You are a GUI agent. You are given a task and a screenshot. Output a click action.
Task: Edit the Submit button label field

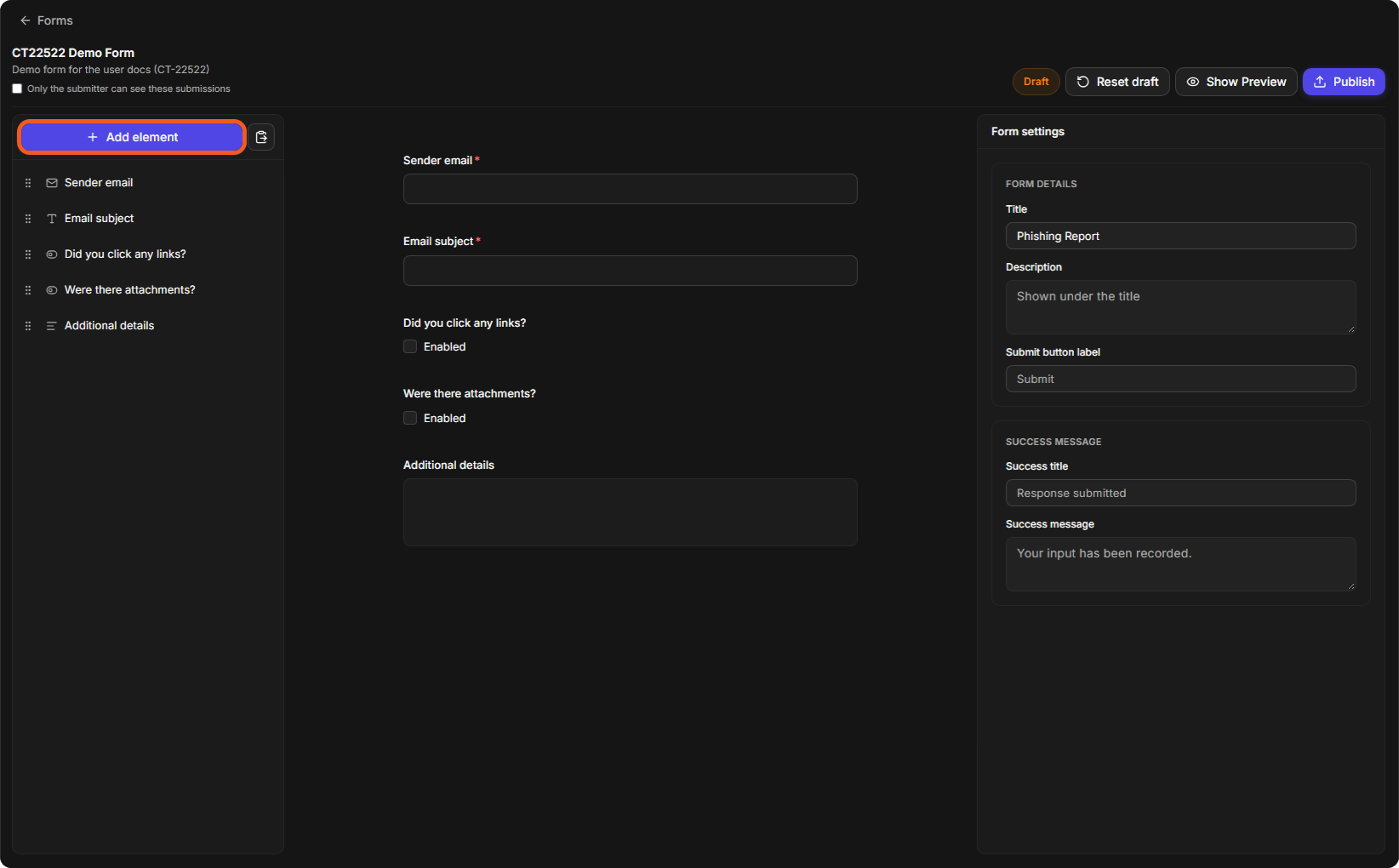(x=1180, y=379)
